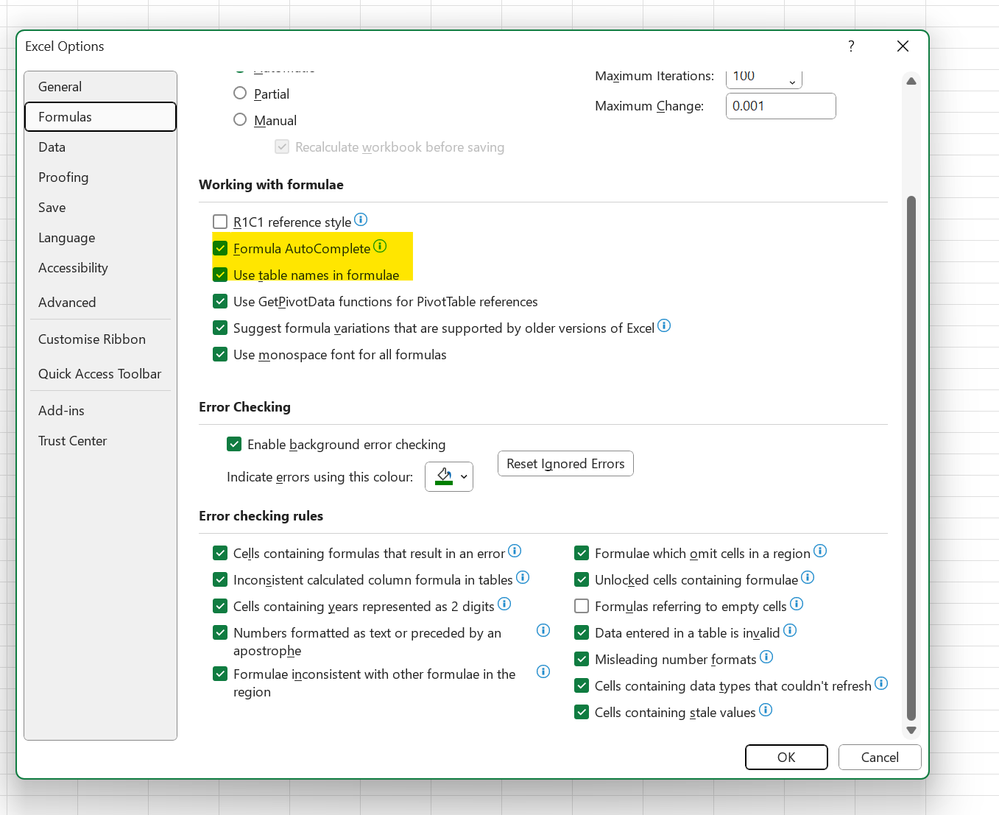Click Cancel to discard changes
The image size is (999, 815).
point(879,757)
